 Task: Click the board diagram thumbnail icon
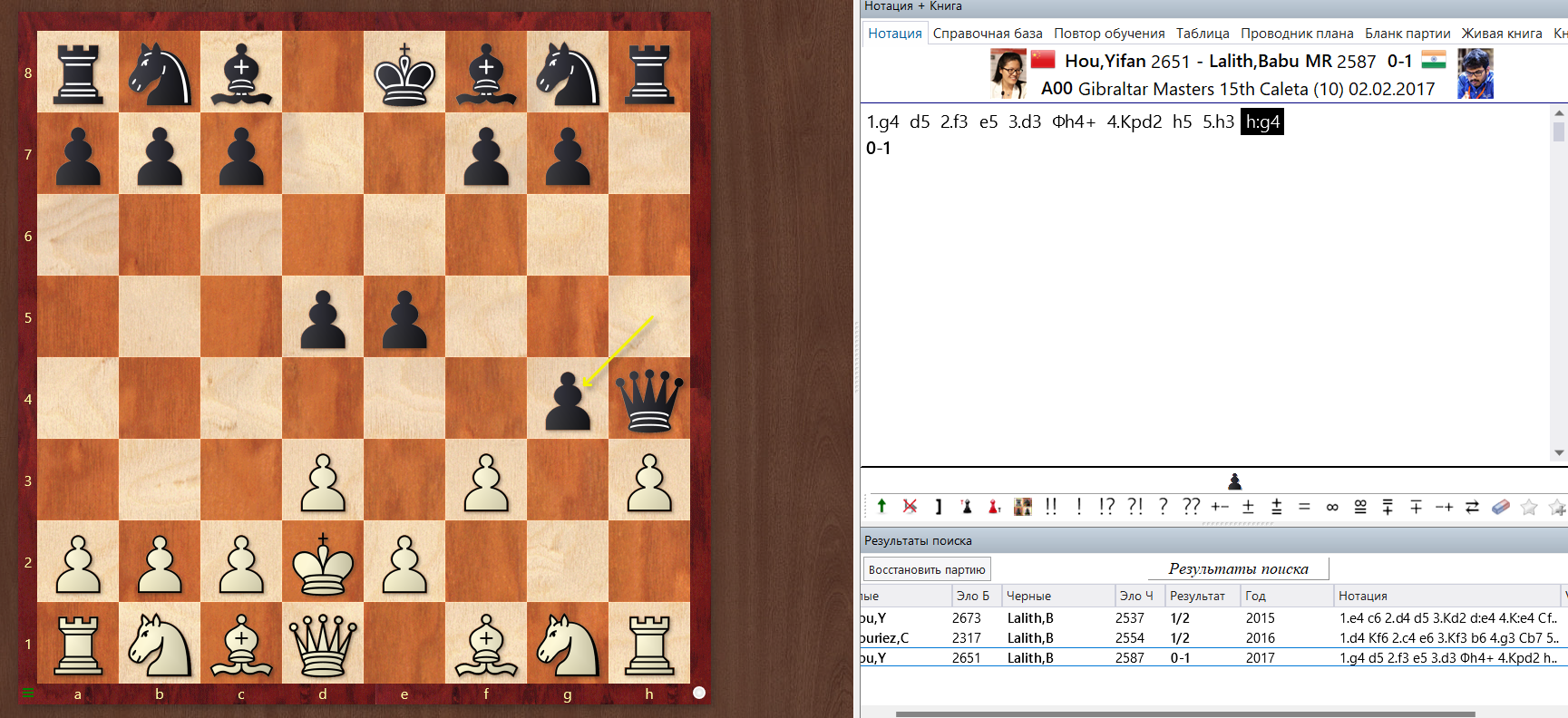[1023, 507]
